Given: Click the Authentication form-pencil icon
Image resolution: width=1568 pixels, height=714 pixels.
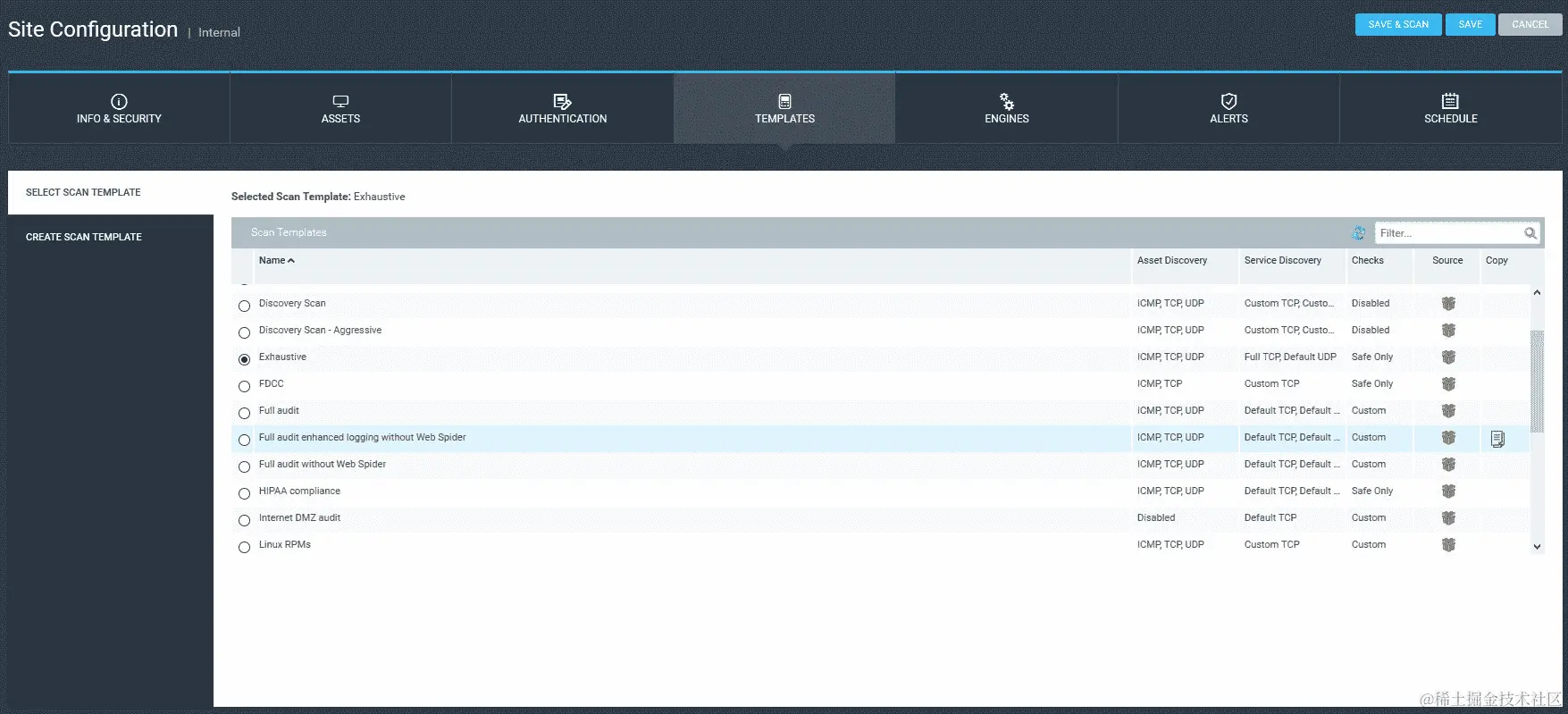Looking at the screenshot, I should pos(562,101).
